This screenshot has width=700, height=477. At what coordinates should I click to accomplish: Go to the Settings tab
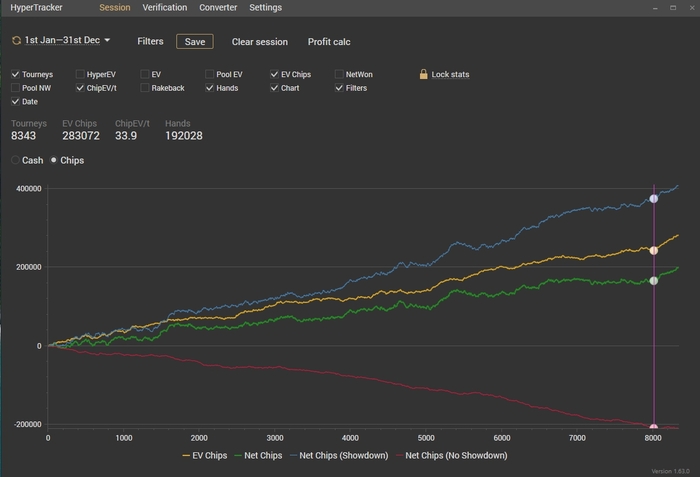click(x=265, y=8)
